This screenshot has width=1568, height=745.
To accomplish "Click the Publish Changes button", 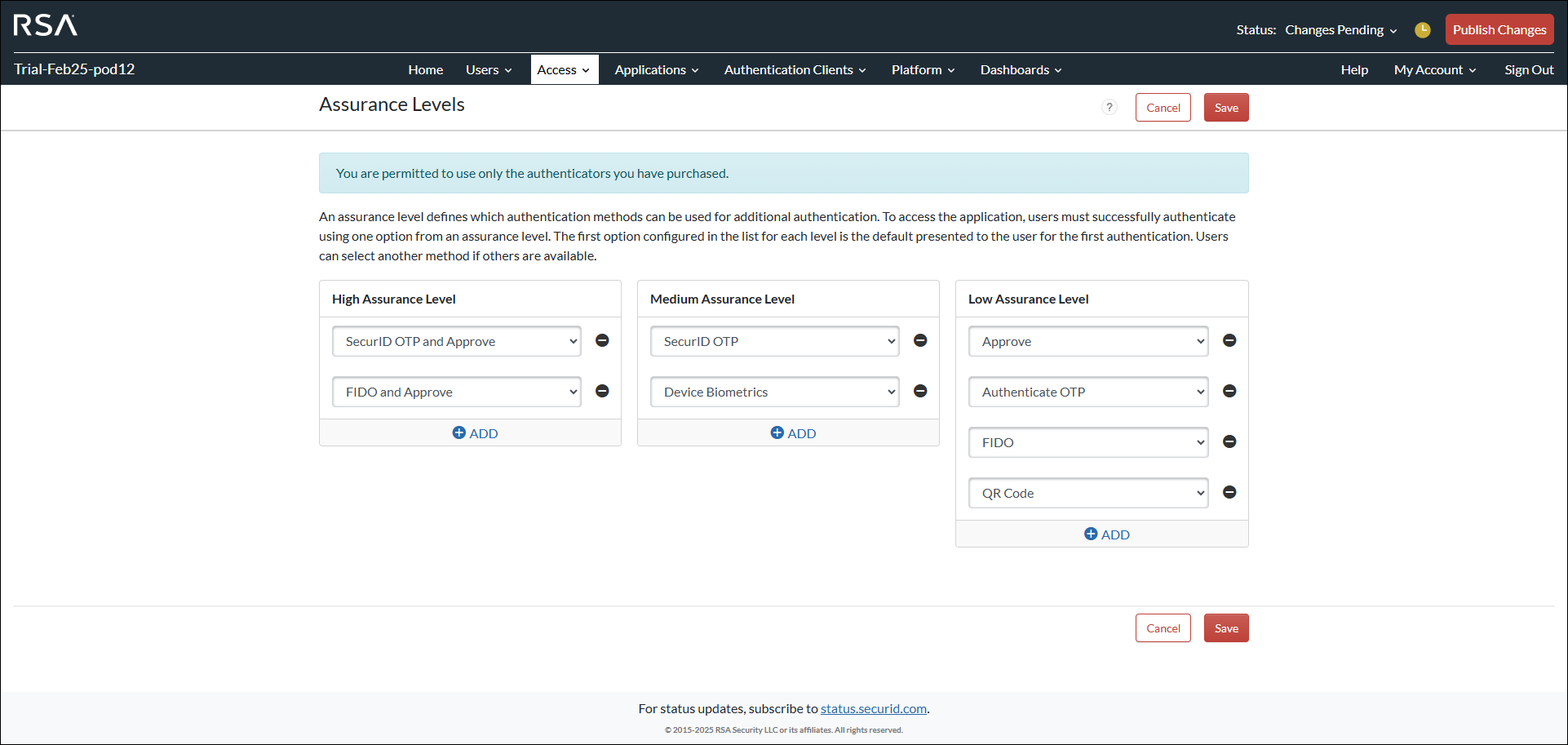I will pos(1499,30).
